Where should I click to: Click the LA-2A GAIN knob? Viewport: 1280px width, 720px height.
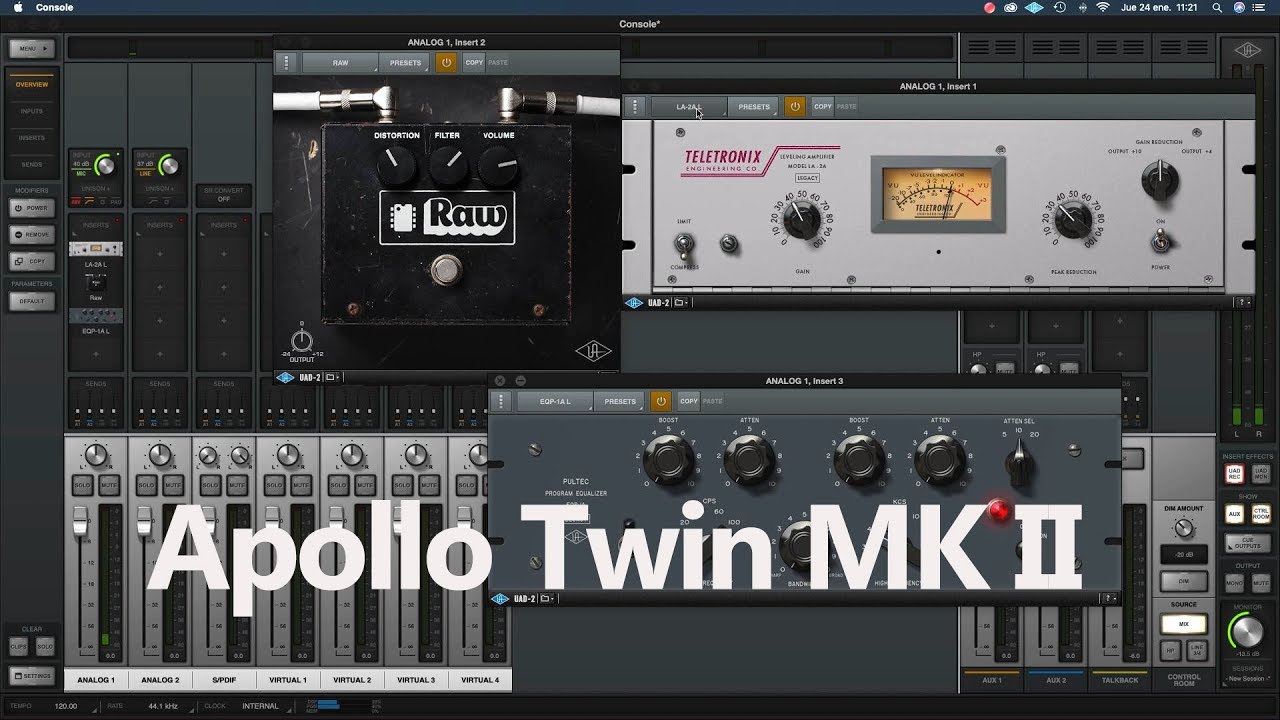tap(801, 217)
